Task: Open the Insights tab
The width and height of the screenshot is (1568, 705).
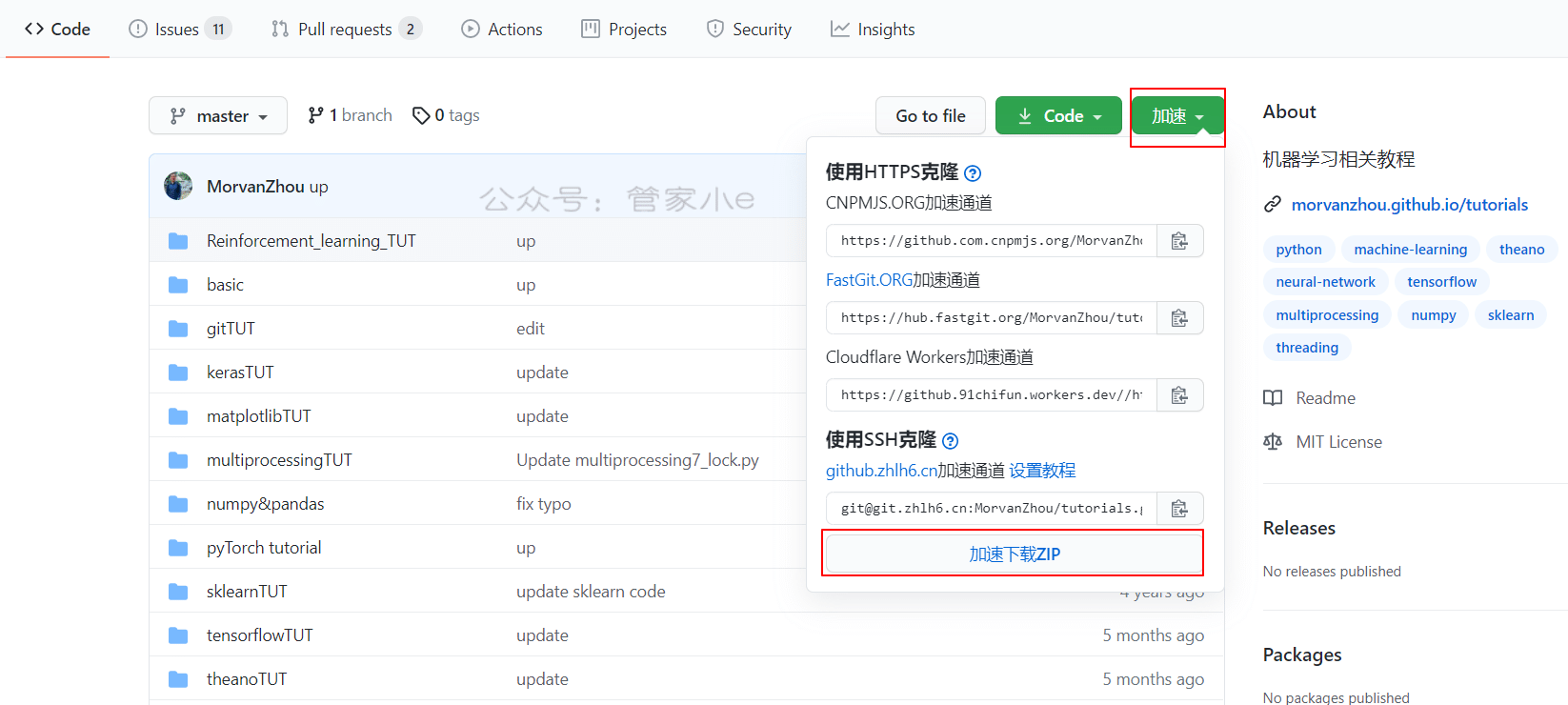Action: click(x=873, y=30)
